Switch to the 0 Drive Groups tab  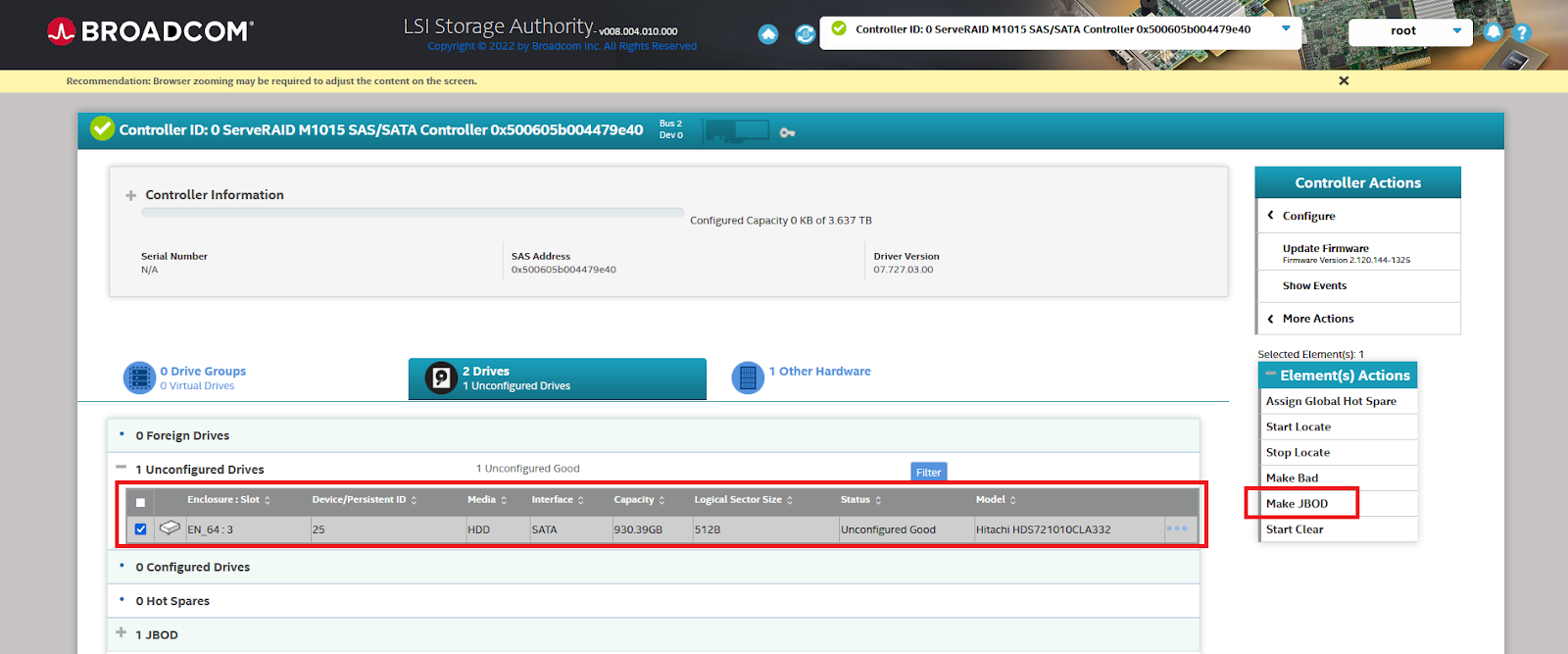point(203,377)
